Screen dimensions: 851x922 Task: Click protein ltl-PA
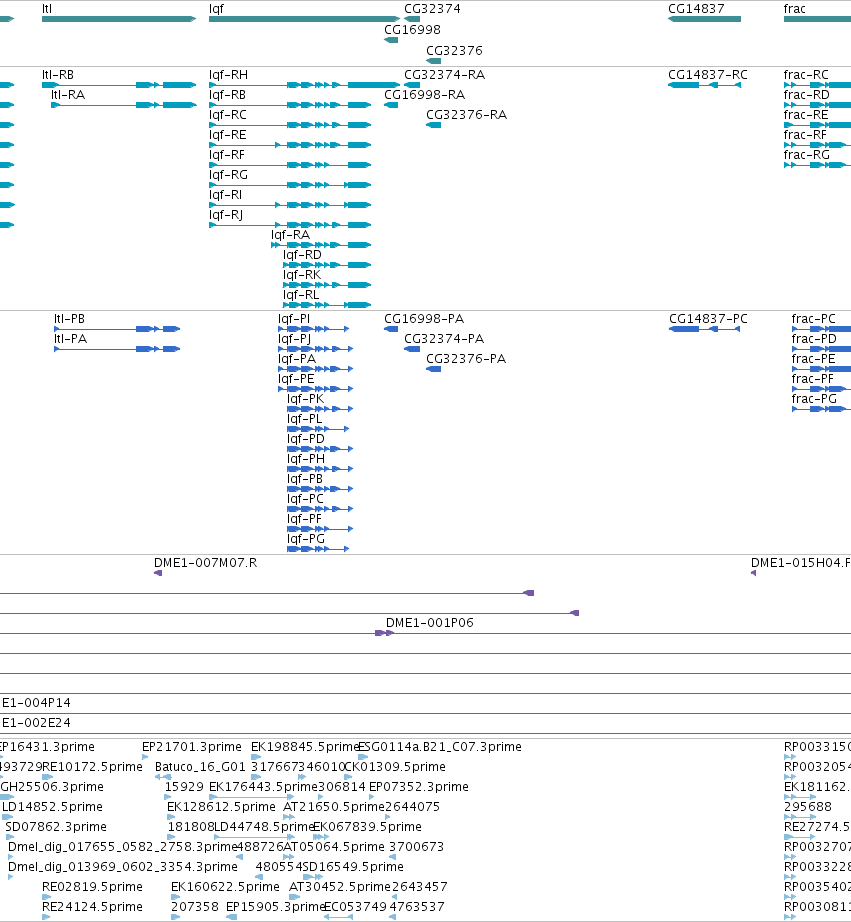click(71, 339)
